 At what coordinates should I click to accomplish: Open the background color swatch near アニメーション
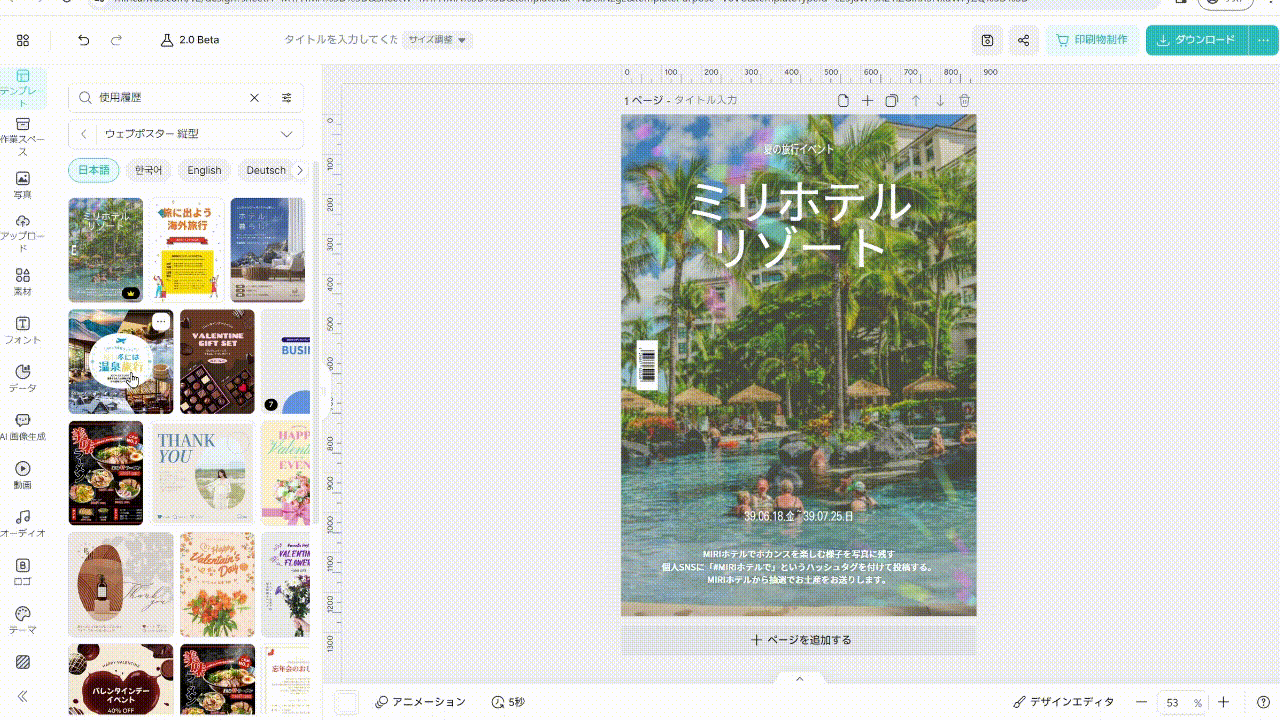(x=346, y=702)
